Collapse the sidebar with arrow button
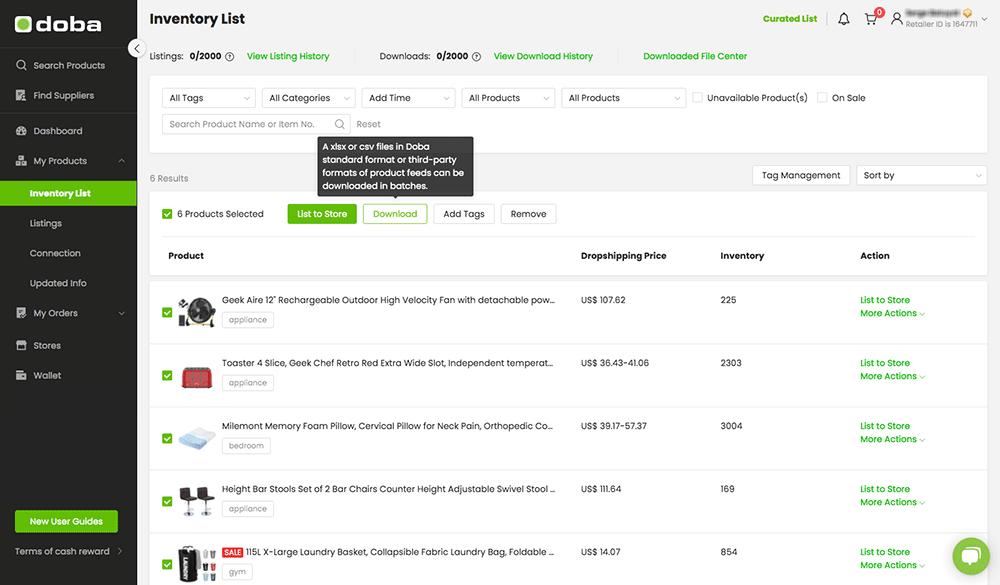The height and width of the screenshot is (585, 1000). click(138, 48)
